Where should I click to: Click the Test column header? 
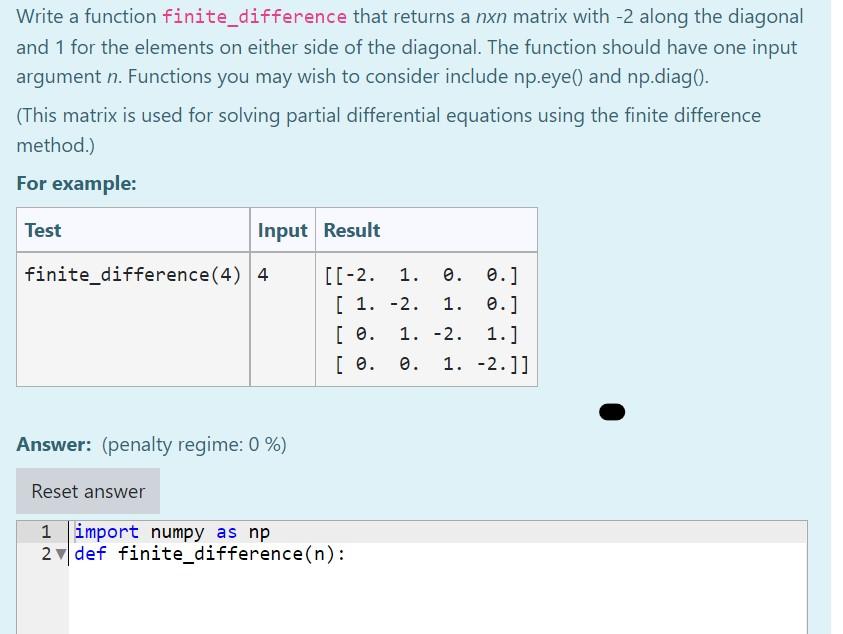pyautogui.click(x=41, y=230)
